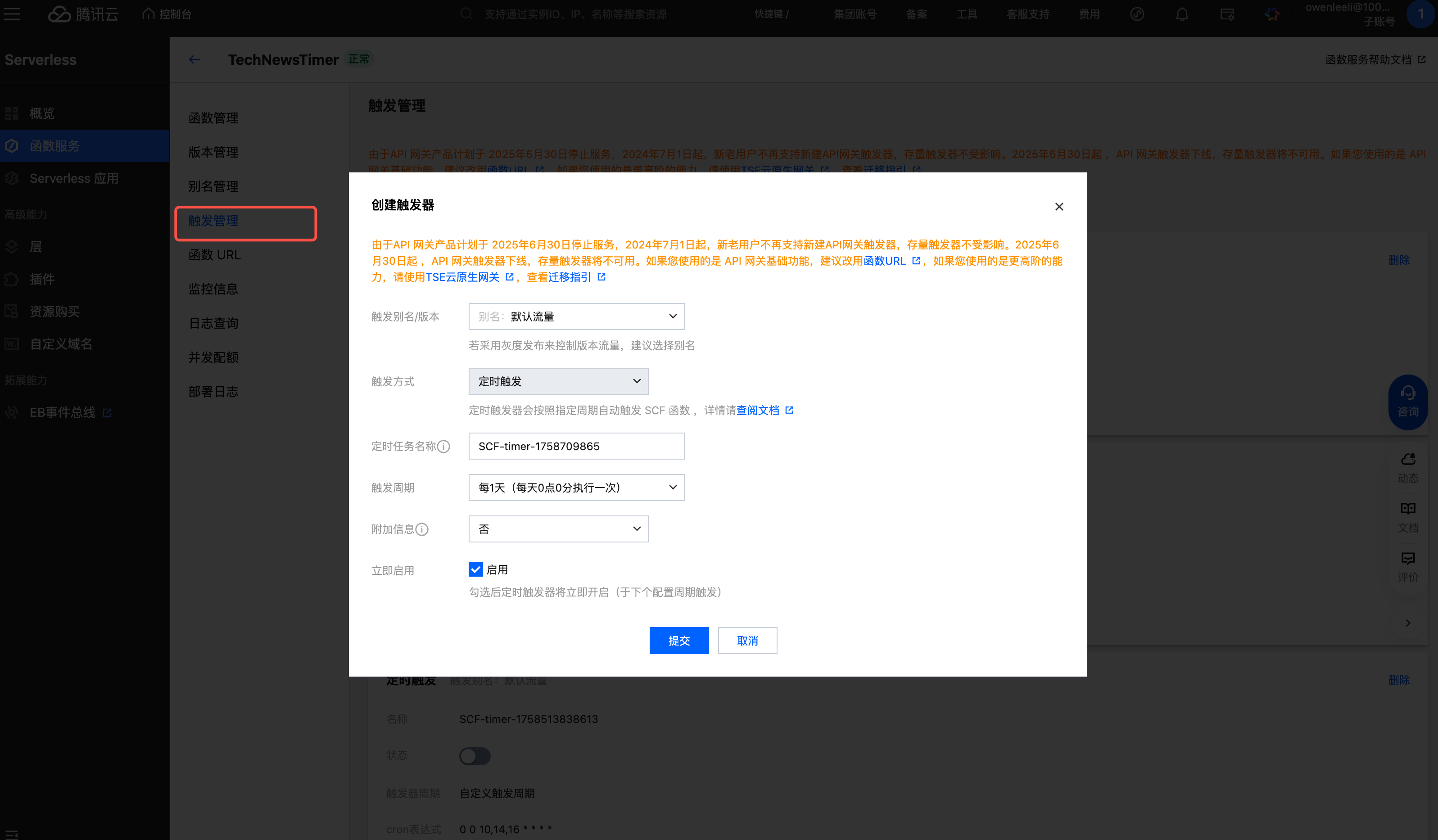The width and height of the screenshot is (1438, 840).
Task: Select 日志查询 in function side menu
Action: (x=213, y=323)
